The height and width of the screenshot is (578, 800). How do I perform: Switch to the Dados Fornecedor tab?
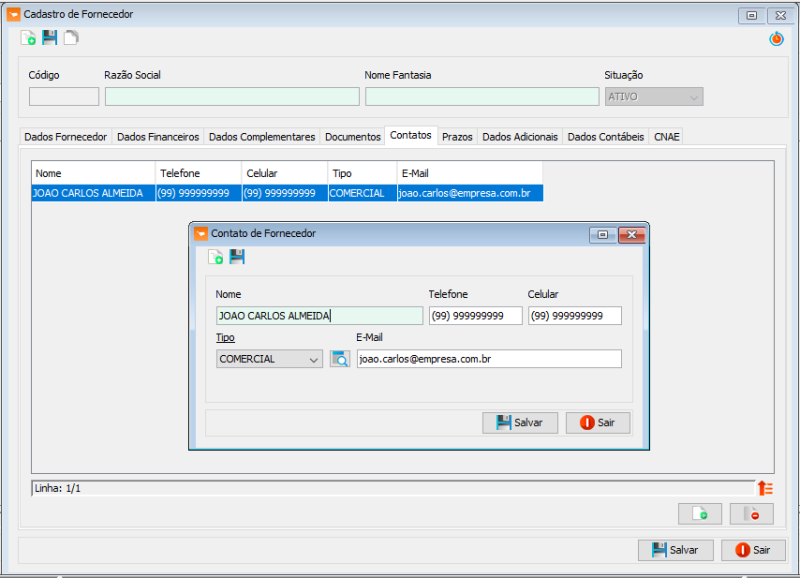pyautogui.click(x=65, y=137)
